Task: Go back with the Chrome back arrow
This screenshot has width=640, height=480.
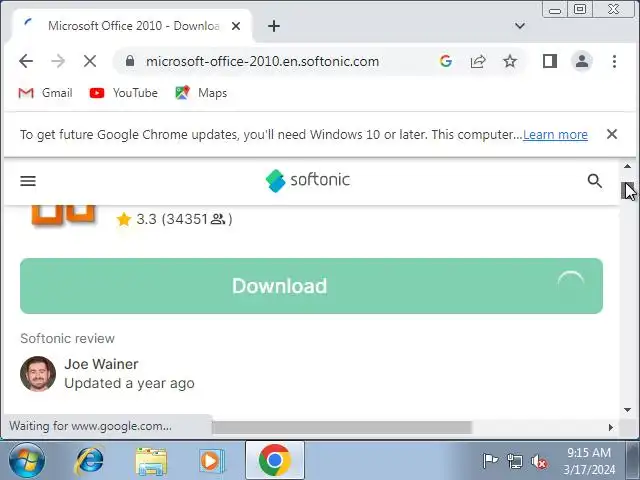Action: [26, 62]
